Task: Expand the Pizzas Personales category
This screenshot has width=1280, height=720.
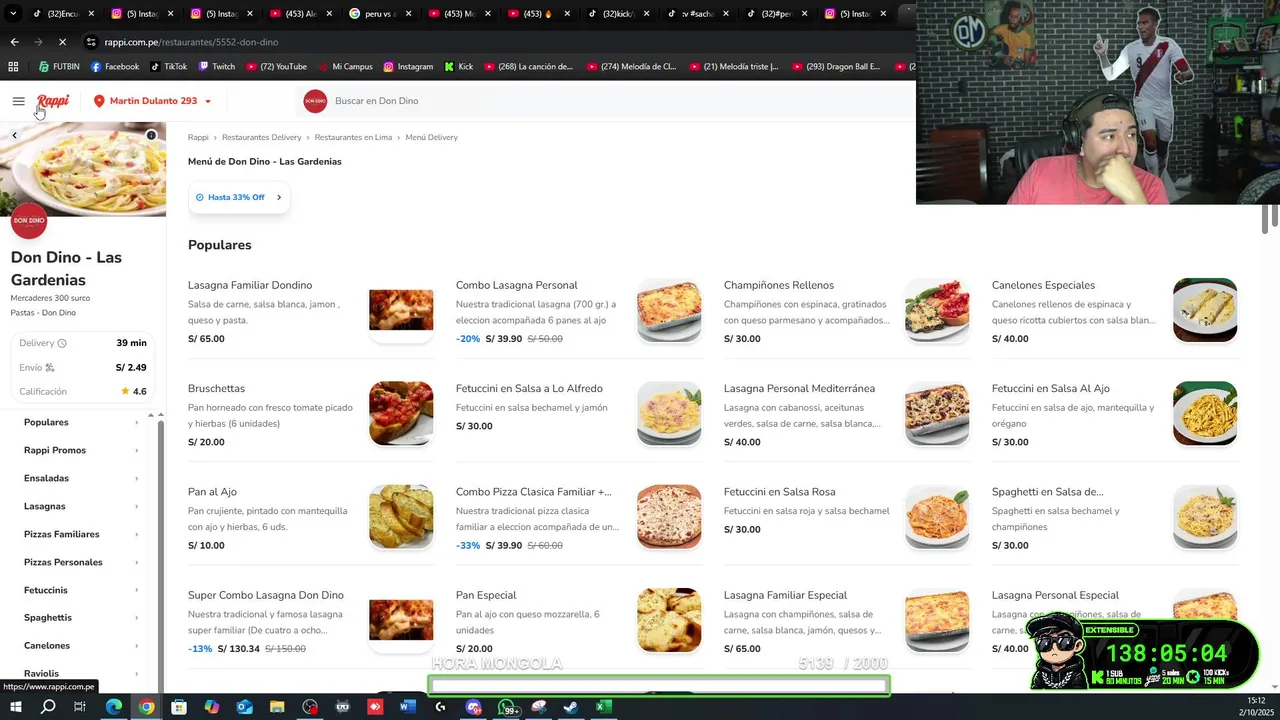Action: tap(81, 562)
